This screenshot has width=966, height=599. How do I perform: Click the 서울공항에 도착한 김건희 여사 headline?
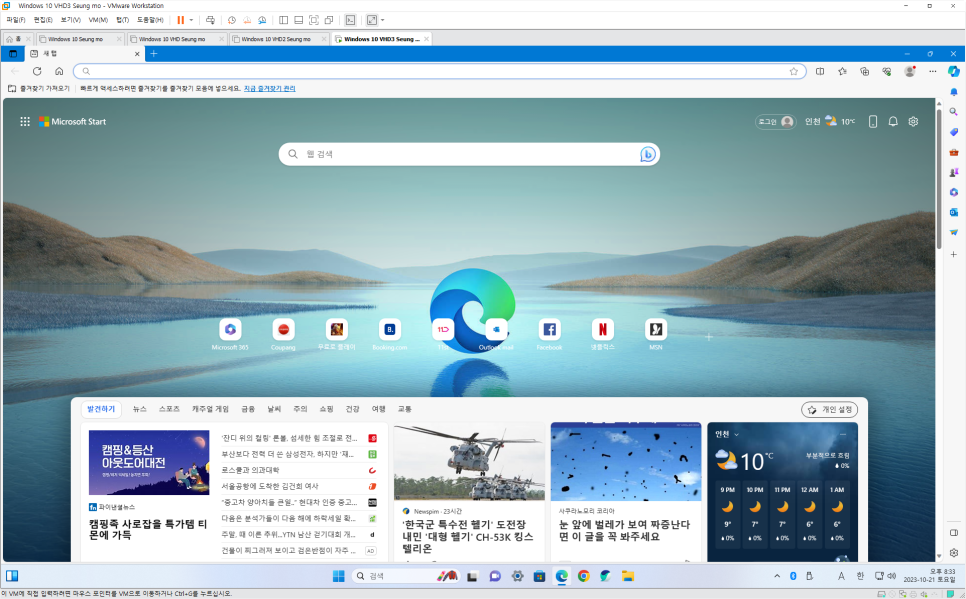270,486
